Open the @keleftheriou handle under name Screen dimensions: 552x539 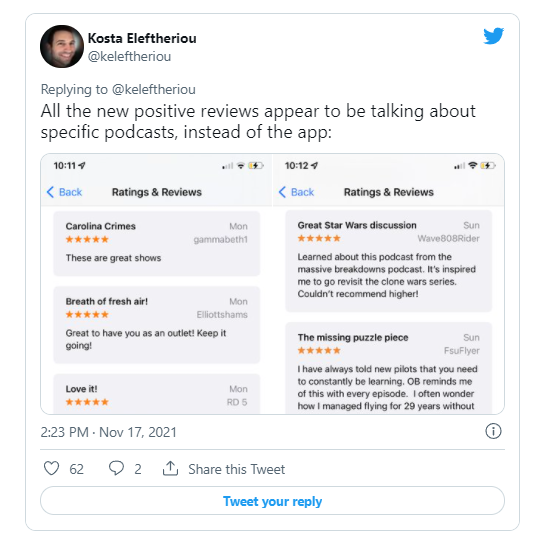pyautogui.click(x=129, y=56)
